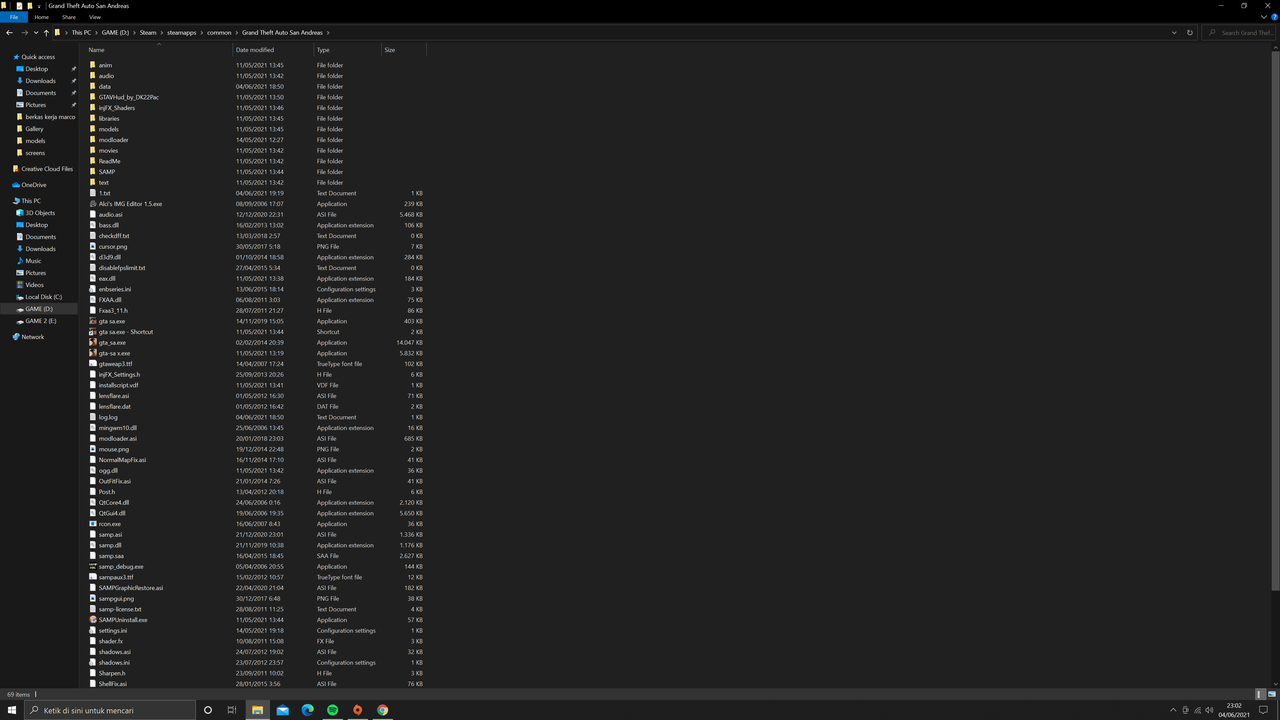This screenshot has width=1280, height=720.
Task: Click the New folder icon in title bar
Action: pos(30,6)
